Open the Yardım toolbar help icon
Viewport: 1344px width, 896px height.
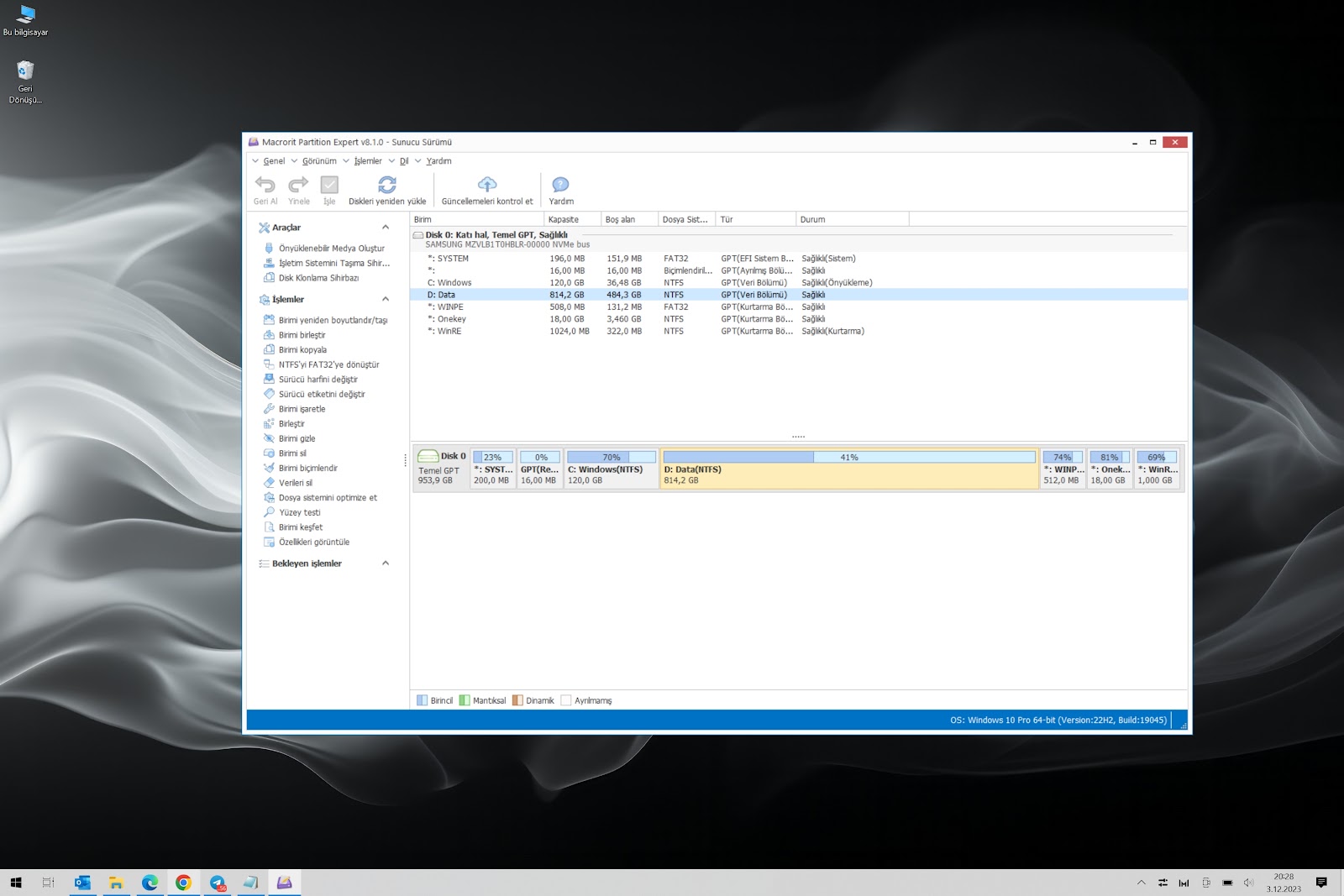tap(561, 191)
